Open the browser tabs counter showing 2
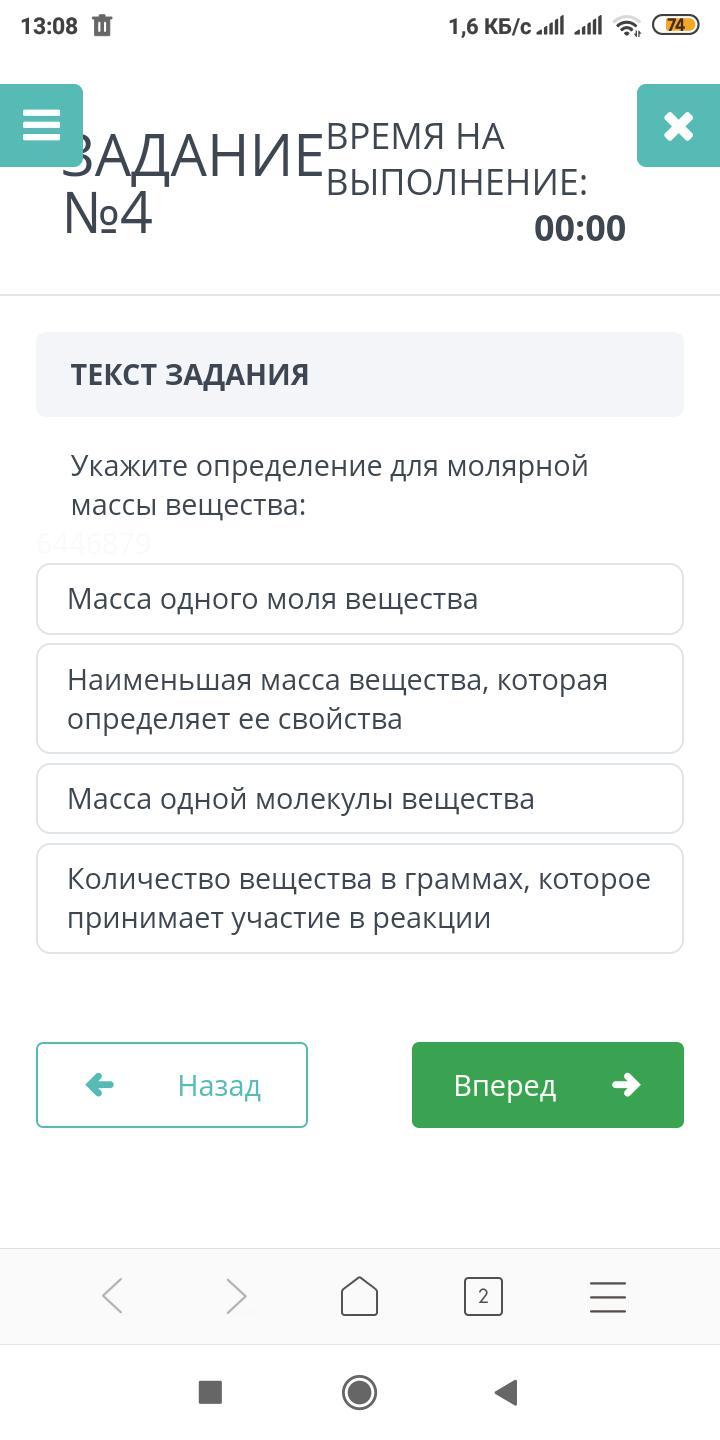Image resolution: width=720 pixels, height=1440 pixels. pyautogui.click(x=483, y=1297)
